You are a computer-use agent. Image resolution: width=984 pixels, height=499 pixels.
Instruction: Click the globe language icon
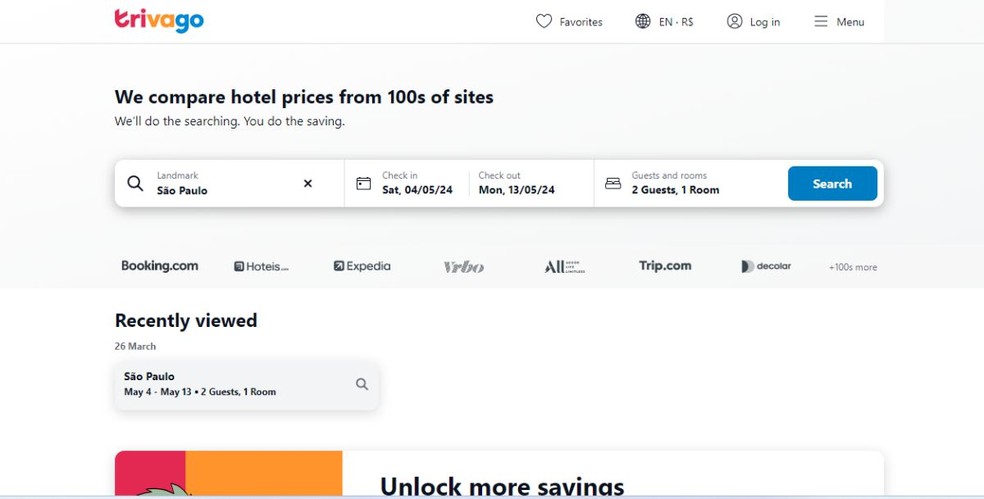tap(643, 21)
